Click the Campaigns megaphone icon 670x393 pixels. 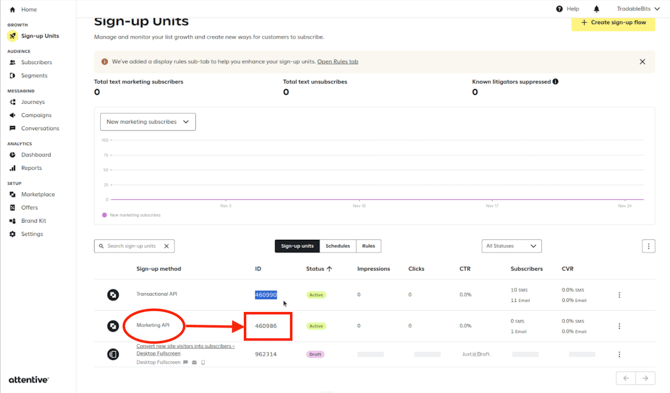12,115
